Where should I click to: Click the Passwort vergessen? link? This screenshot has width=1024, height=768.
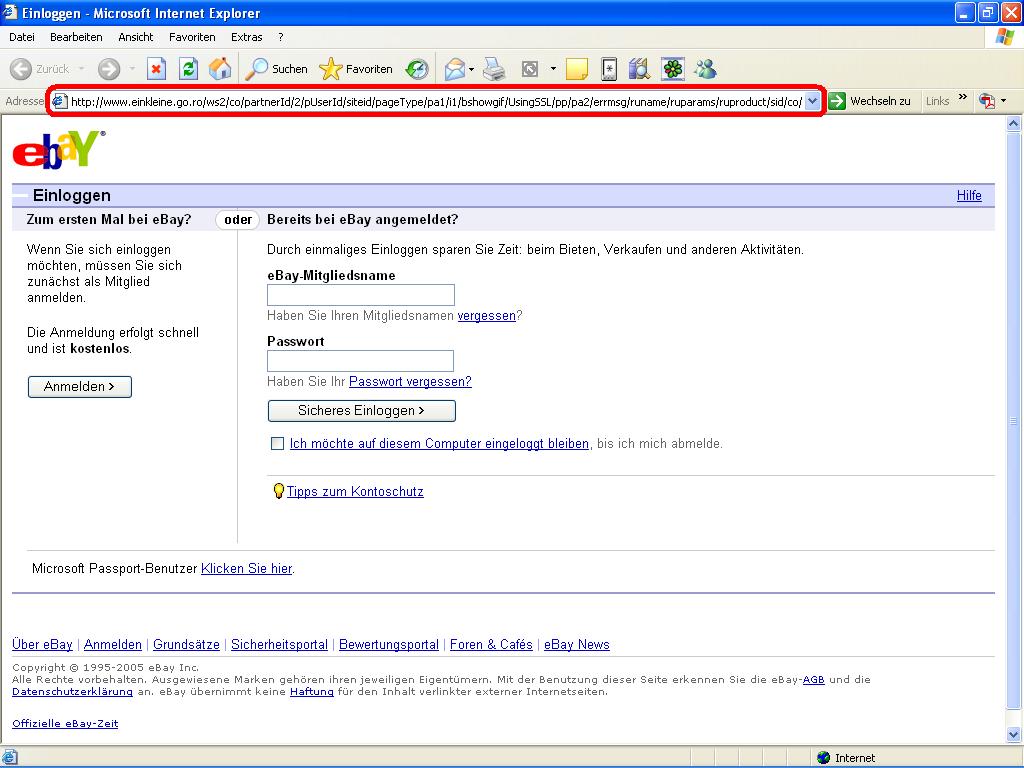tap(410, 381)
